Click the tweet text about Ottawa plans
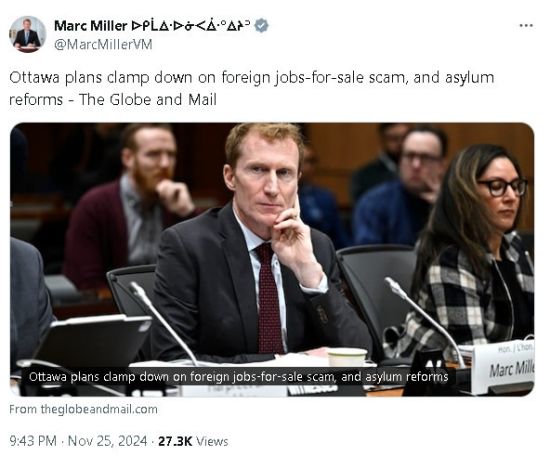 [x=251, y=88]
